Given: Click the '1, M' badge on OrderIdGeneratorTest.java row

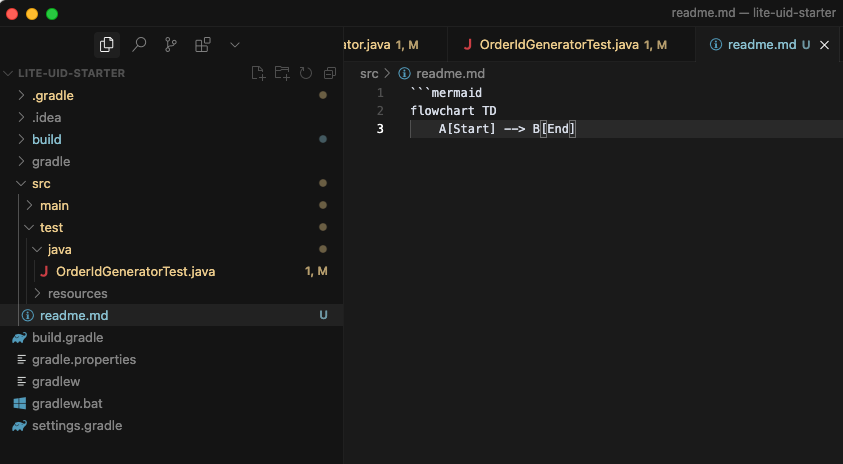Looking at the screenshot, I should [316, 271].
